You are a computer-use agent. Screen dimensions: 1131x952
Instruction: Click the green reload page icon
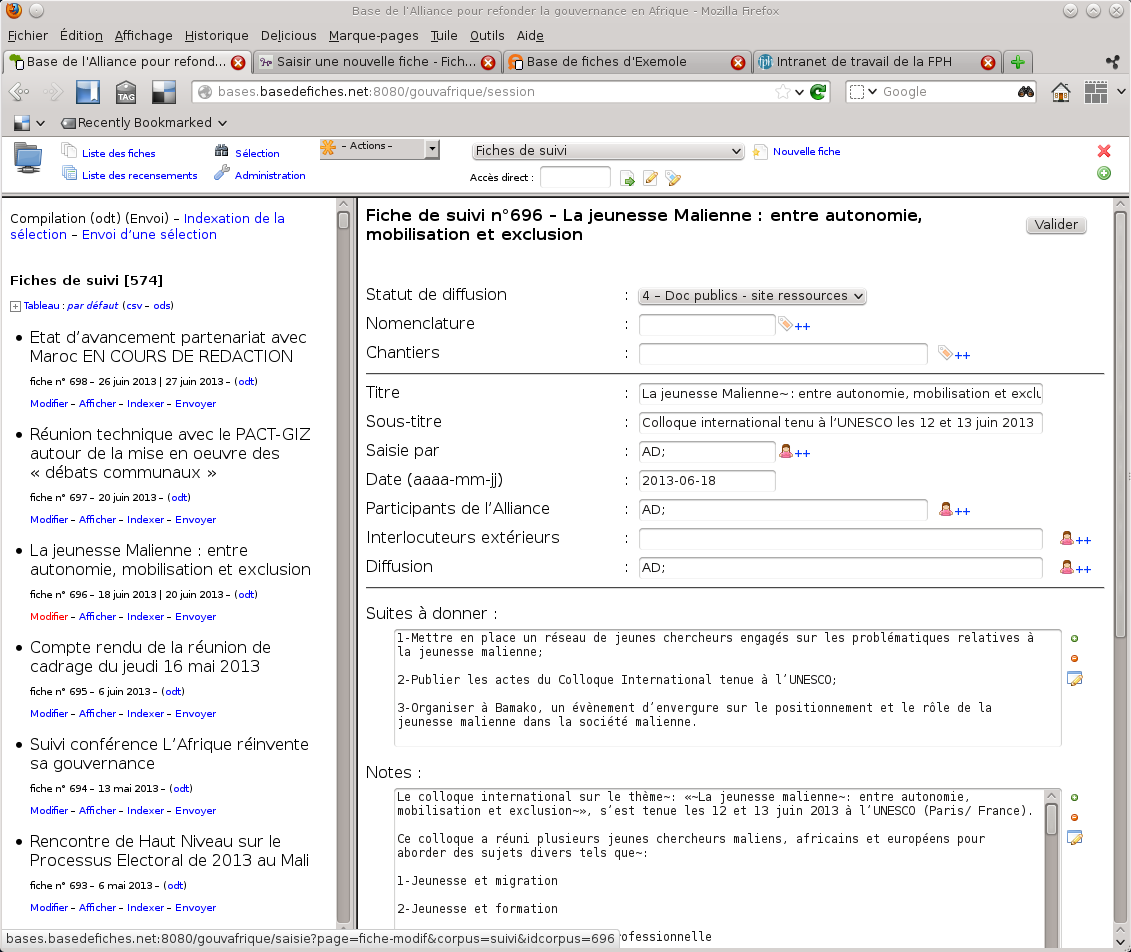coord(818,92)
